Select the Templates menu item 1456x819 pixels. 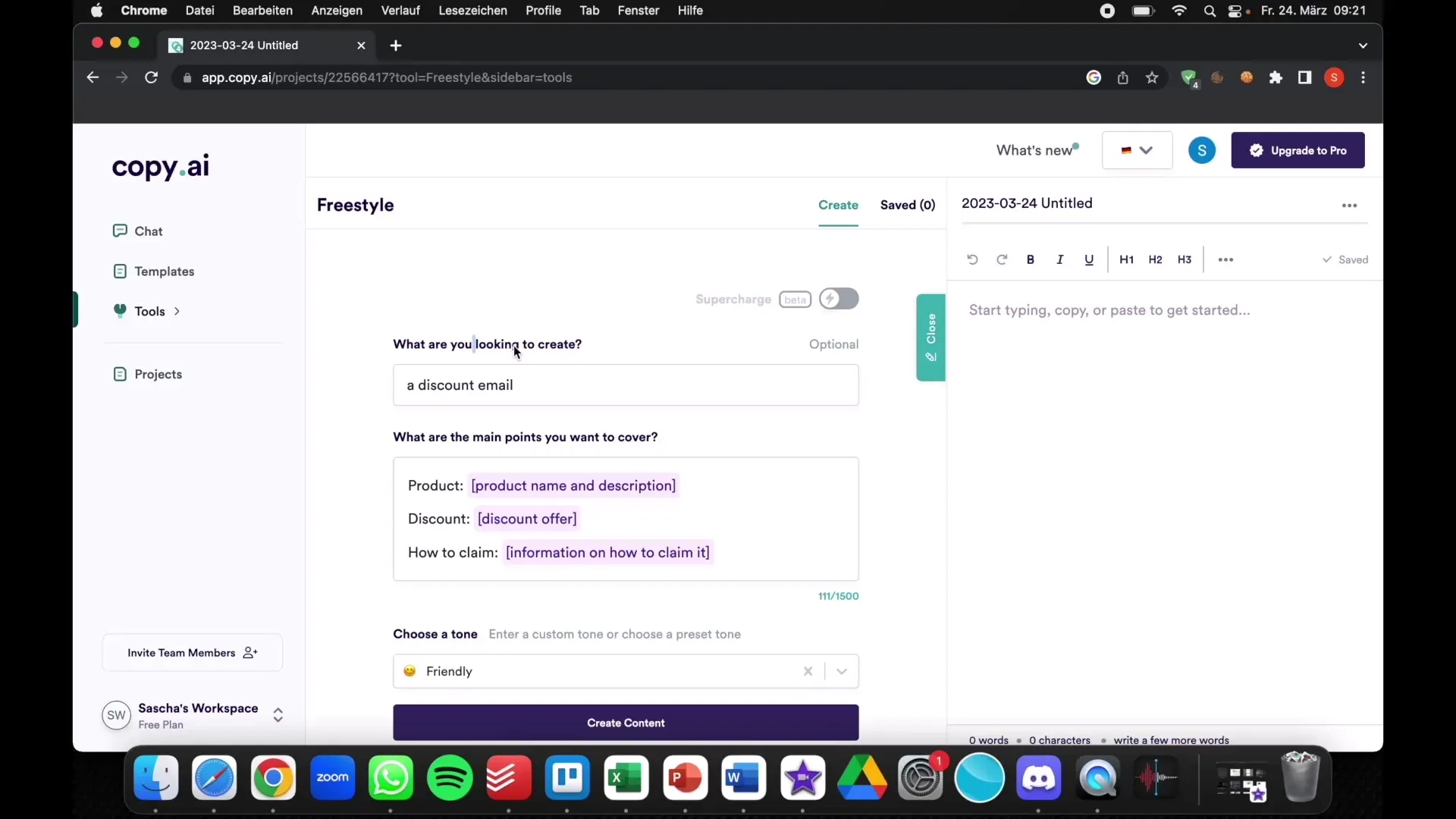pyautogui.click(x=164, y=271)
